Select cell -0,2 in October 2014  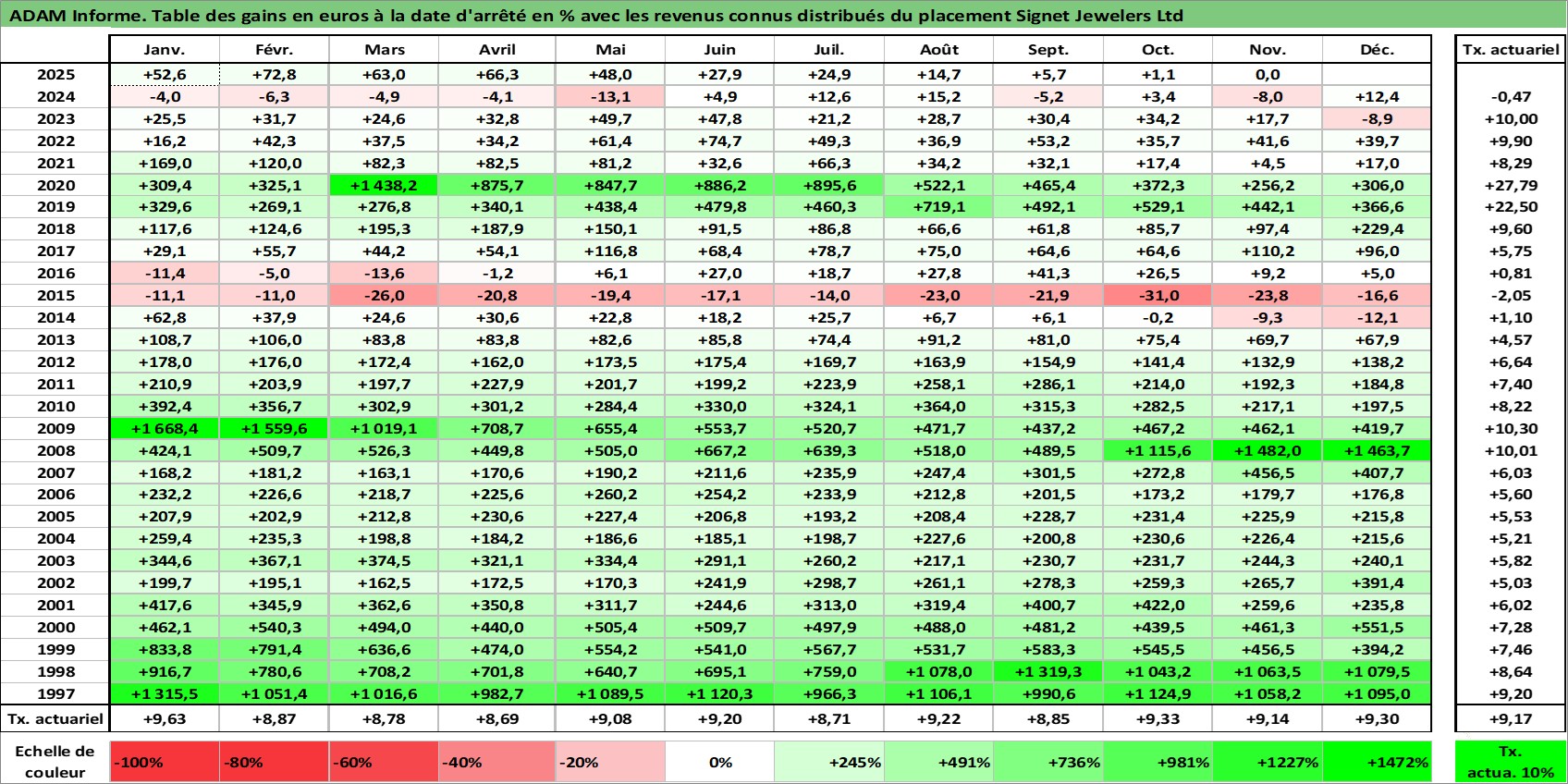click(x=1158, y=318)
